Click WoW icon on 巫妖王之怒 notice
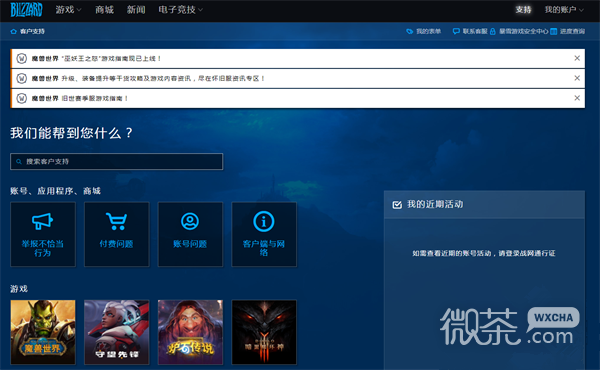 (21, 59)
